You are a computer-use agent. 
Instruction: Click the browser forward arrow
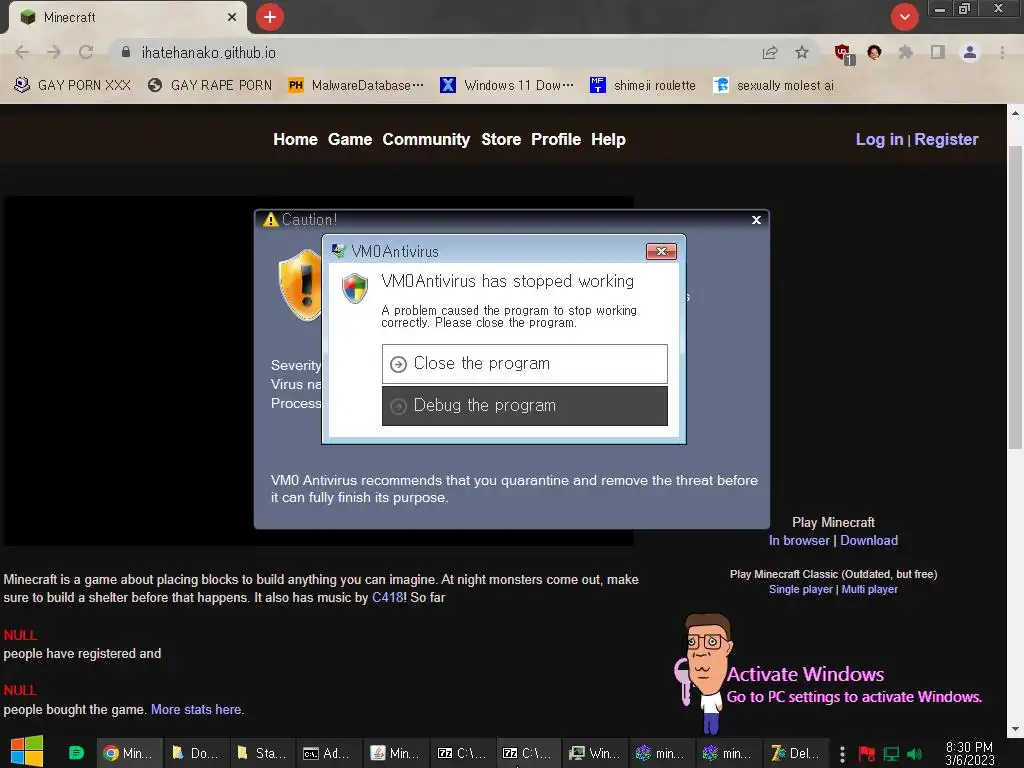tap(54, 52)
